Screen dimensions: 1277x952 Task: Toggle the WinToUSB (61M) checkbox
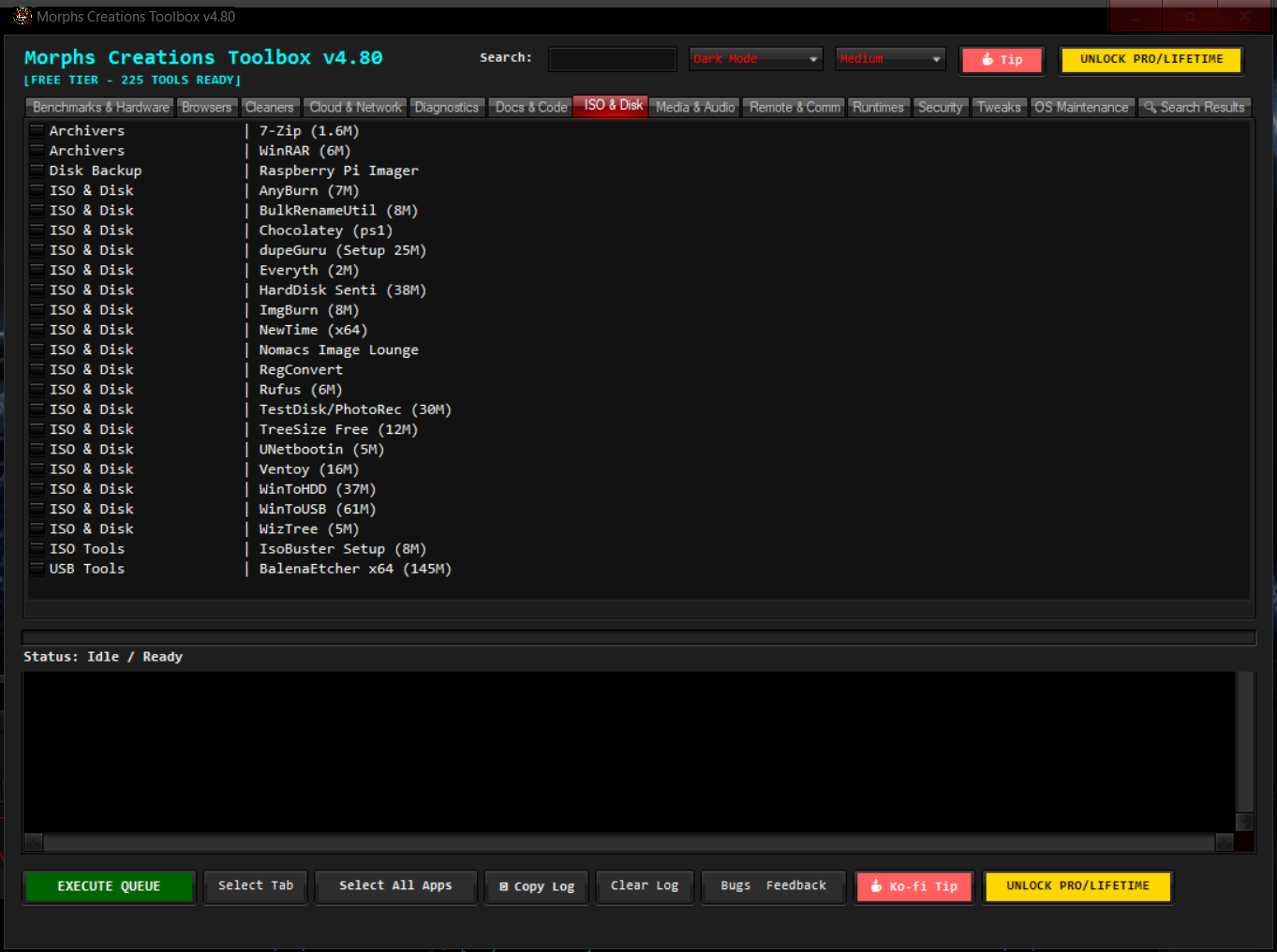point(37,509)
